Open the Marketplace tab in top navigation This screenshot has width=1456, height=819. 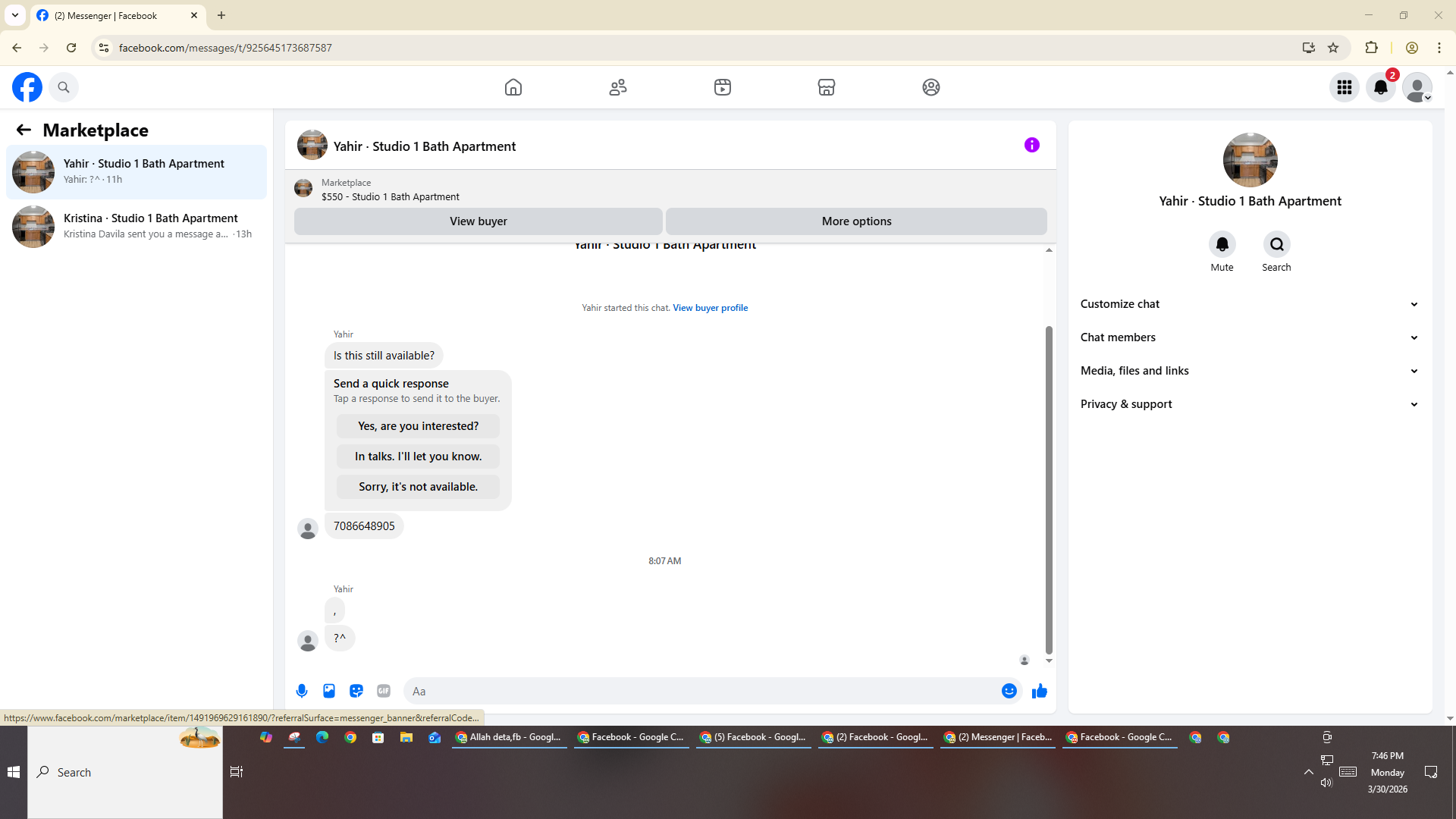[x=826, y=87]
